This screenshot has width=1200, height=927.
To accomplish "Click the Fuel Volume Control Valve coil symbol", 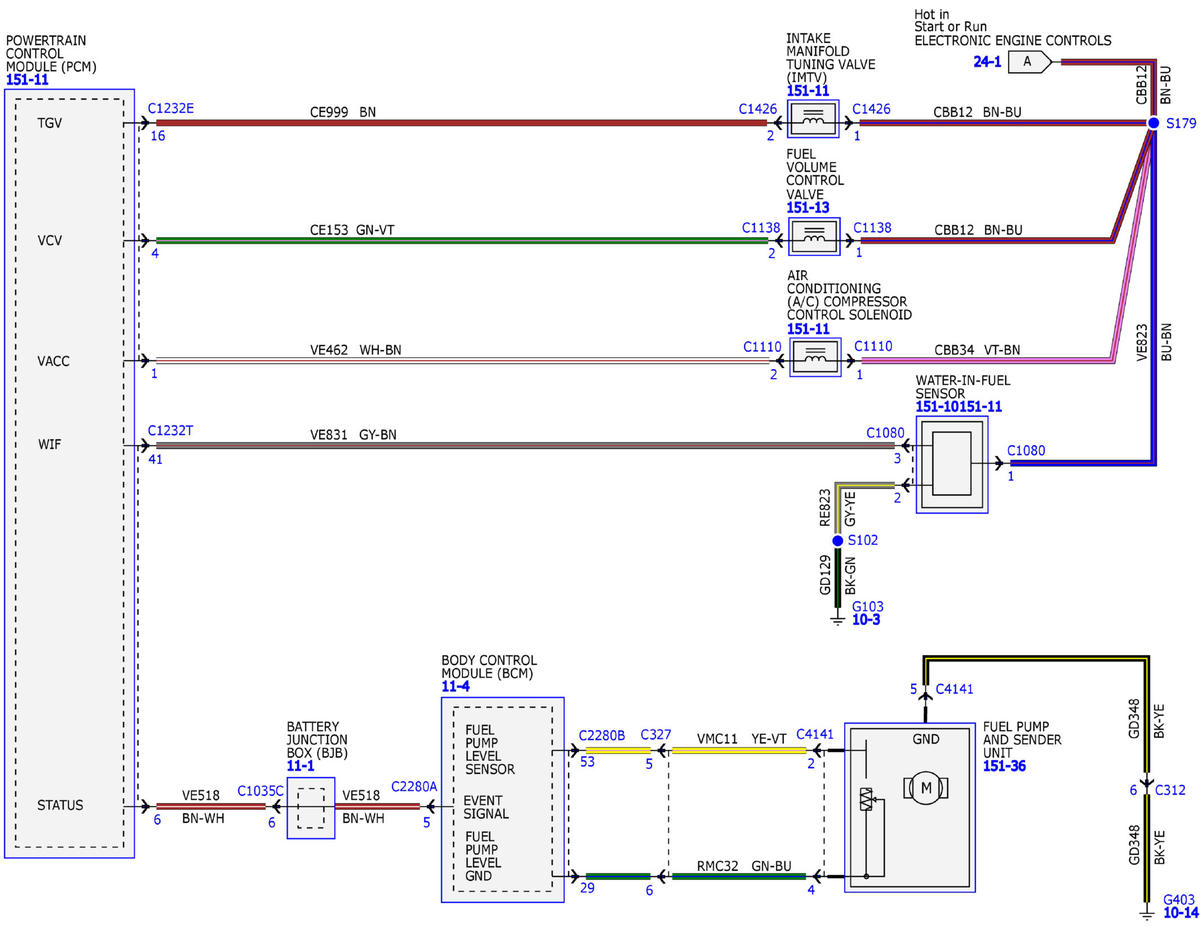I will click(815, 239).
